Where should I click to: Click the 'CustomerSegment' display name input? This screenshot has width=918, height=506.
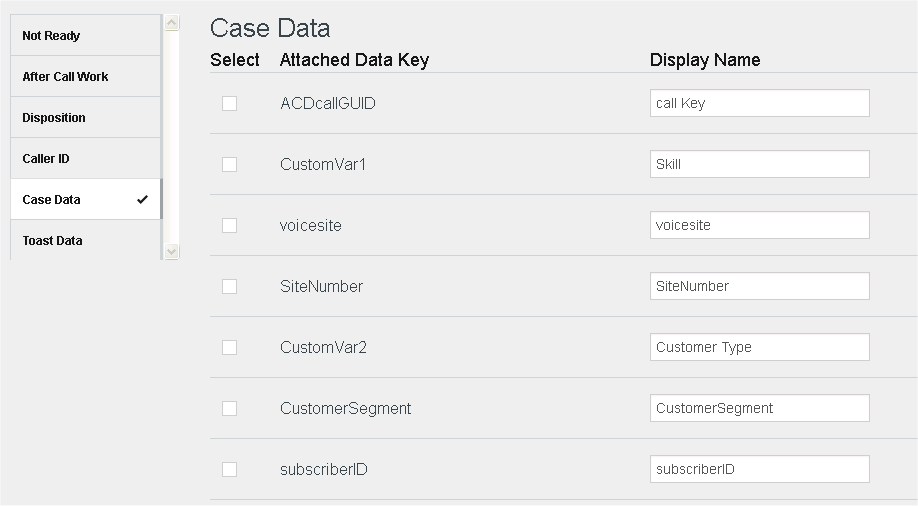point(759,408)
